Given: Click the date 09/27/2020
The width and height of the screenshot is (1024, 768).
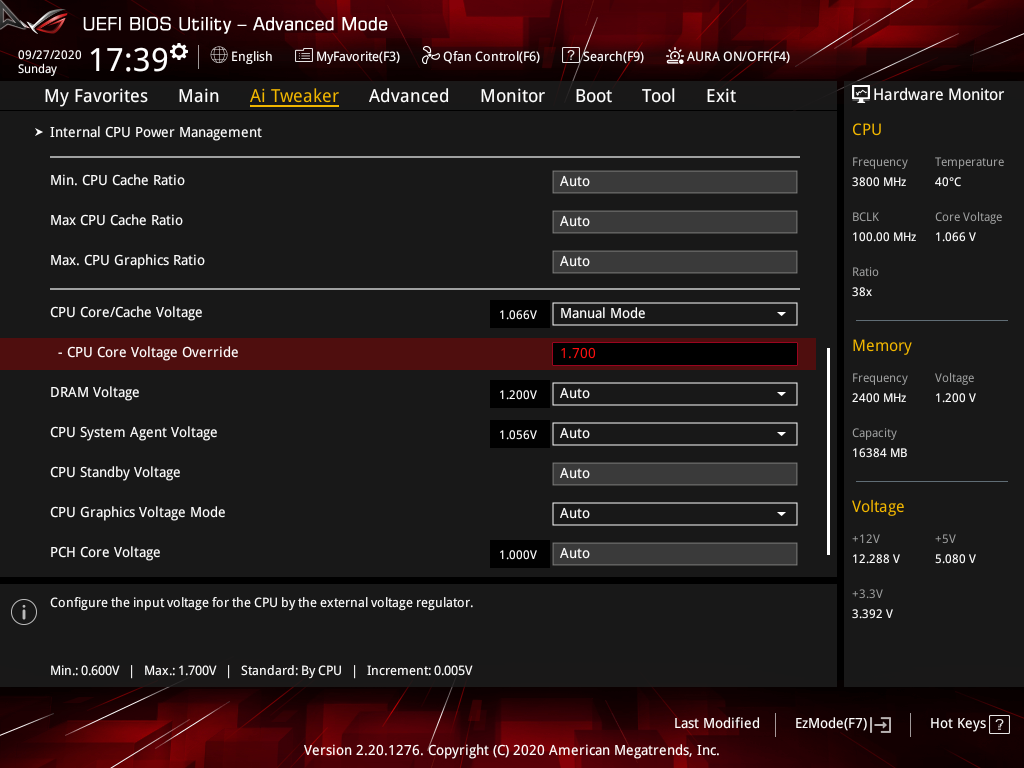Looking at the screenshot, I should click(50, 55).
